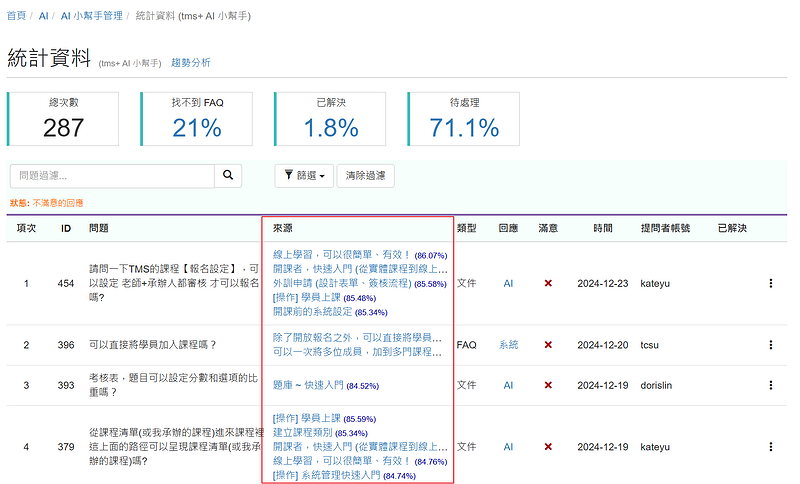800x484 pixels.
Task: Click the red X satisfaction mark in row 1
Action: pyautogui.click(x=548, y=284)
